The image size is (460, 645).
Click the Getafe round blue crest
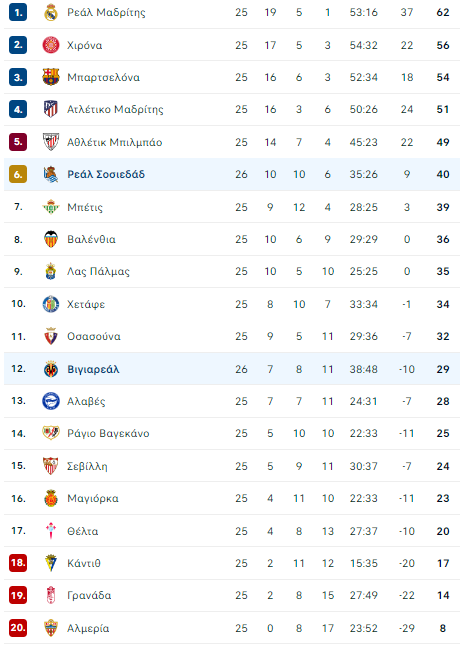[x=51, y=304]
